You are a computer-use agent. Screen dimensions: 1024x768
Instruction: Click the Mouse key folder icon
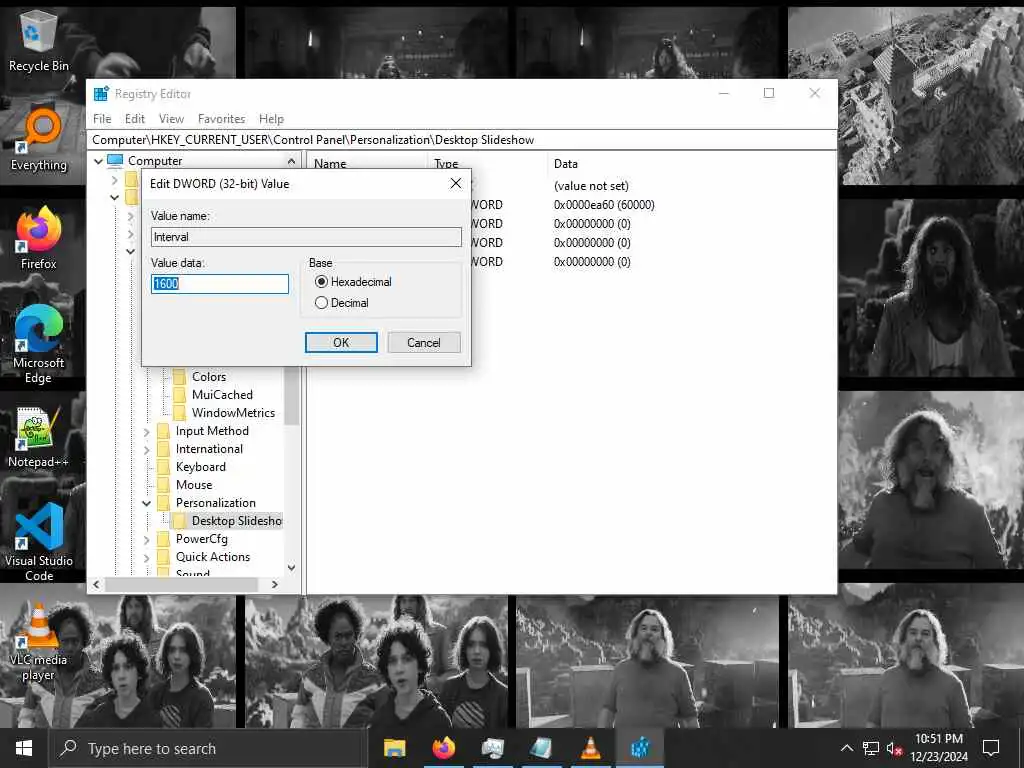click(164, 485)
